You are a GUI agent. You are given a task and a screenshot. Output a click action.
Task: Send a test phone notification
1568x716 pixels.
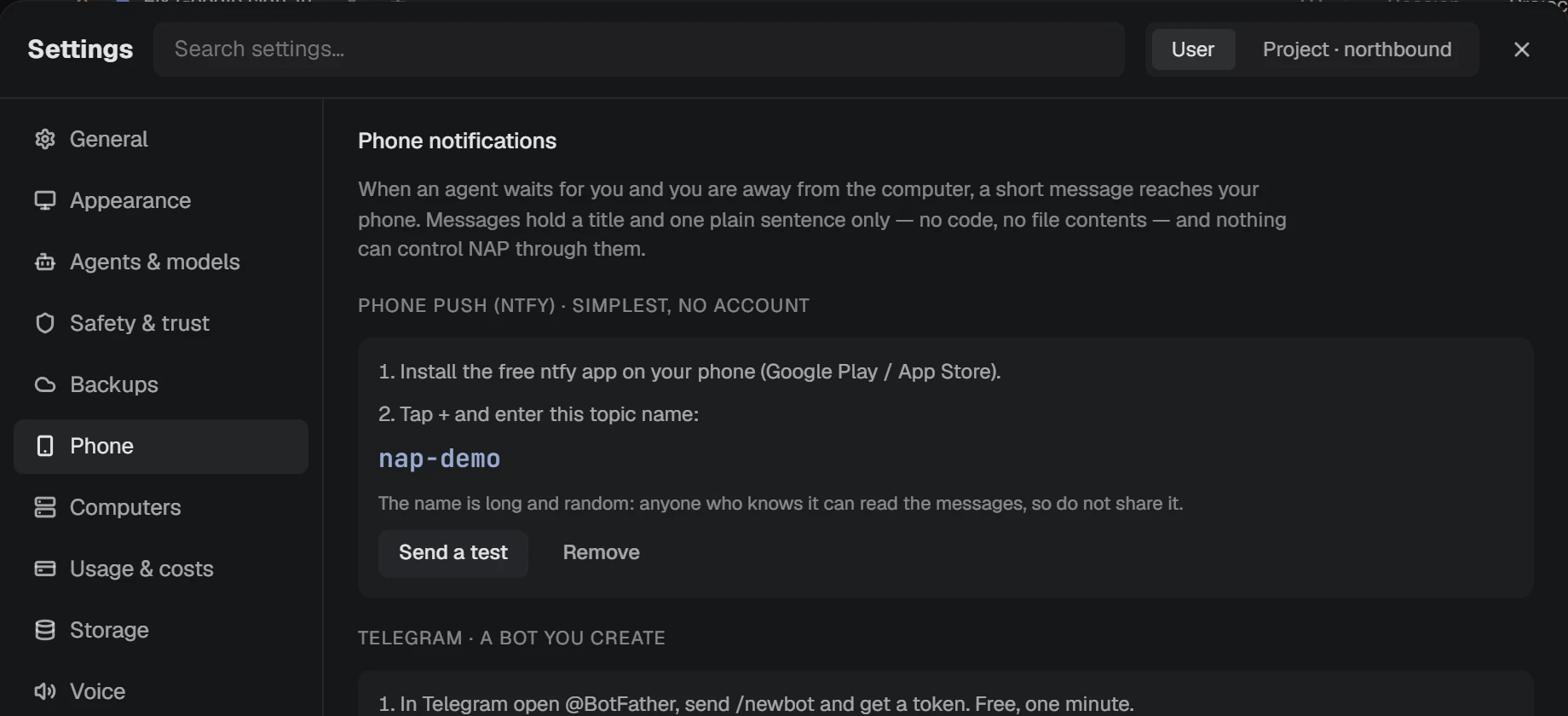(x=453, y=553)
